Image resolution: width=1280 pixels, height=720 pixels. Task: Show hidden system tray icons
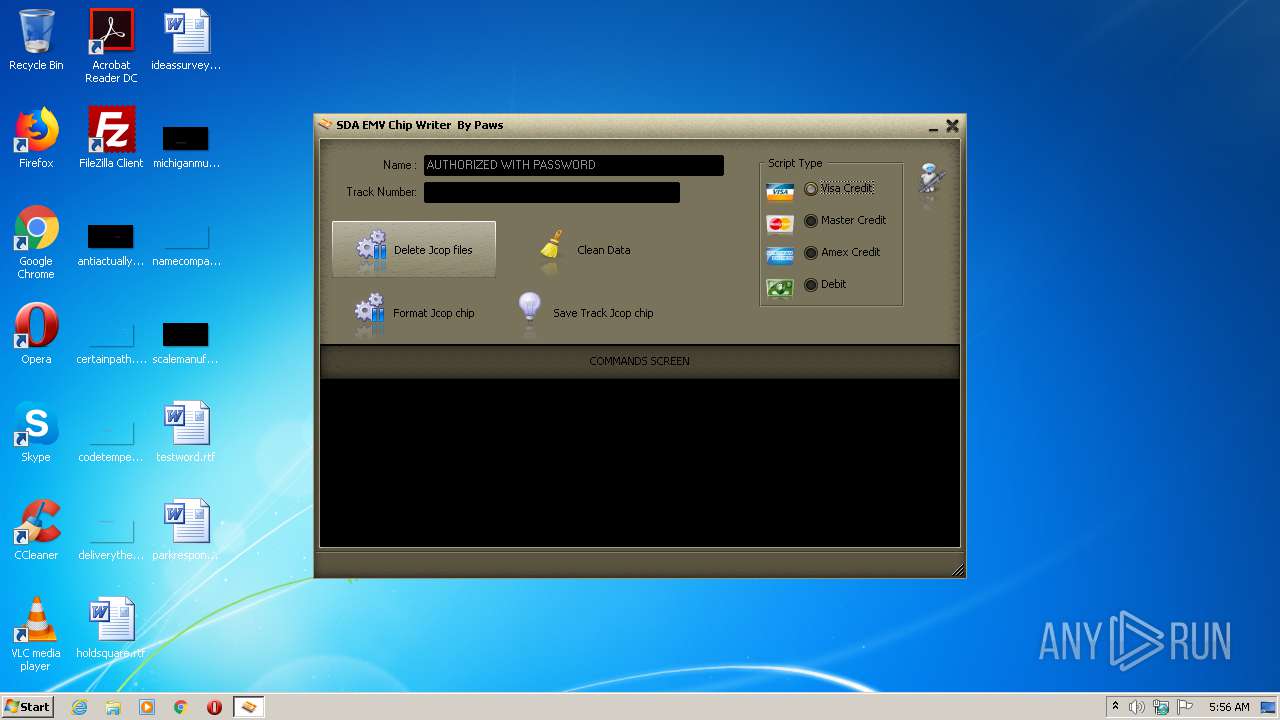pyautogui.click(x=1115, y=707)
